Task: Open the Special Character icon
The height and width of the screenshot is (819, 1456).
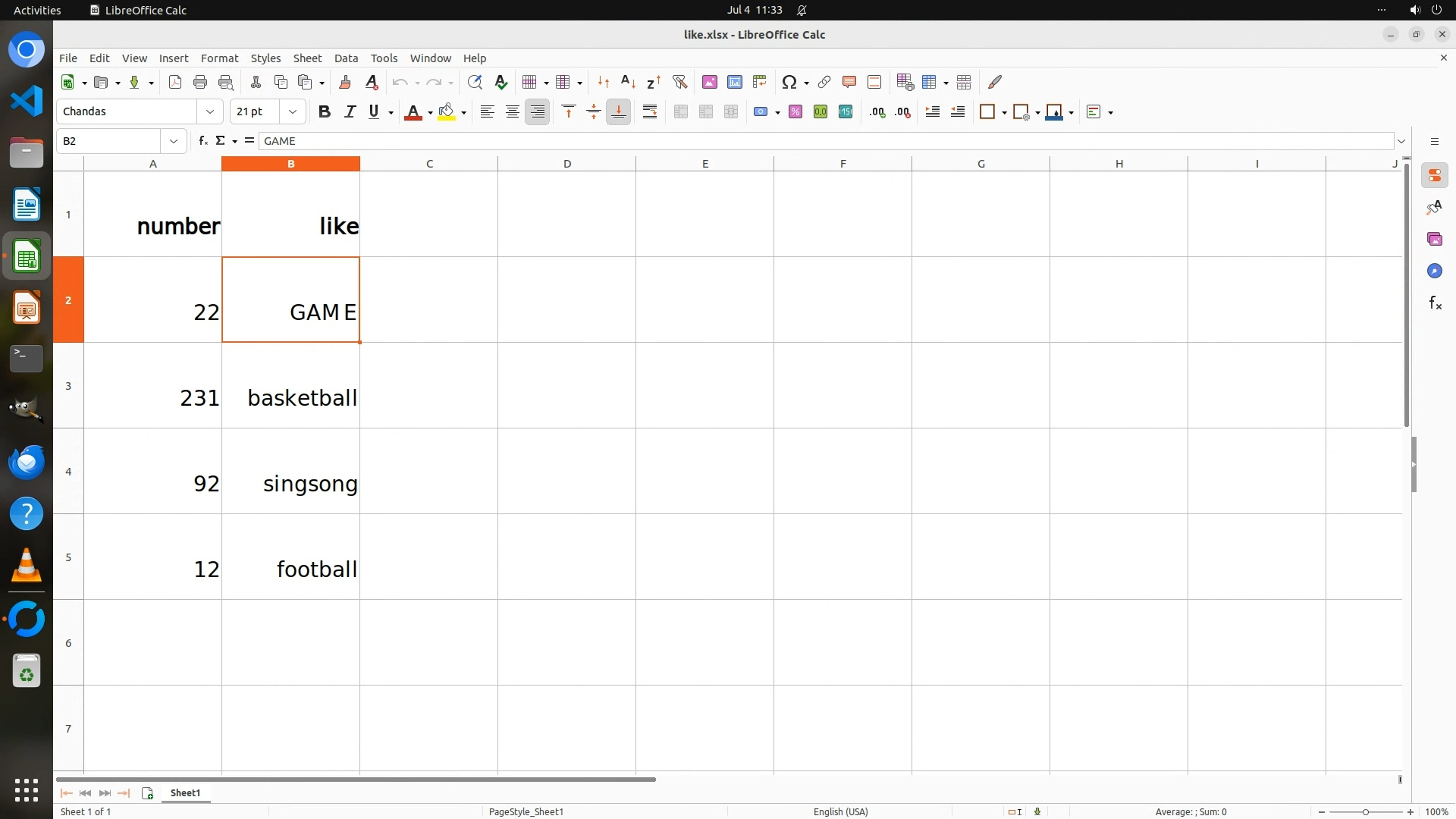Action: click(789, 82)
